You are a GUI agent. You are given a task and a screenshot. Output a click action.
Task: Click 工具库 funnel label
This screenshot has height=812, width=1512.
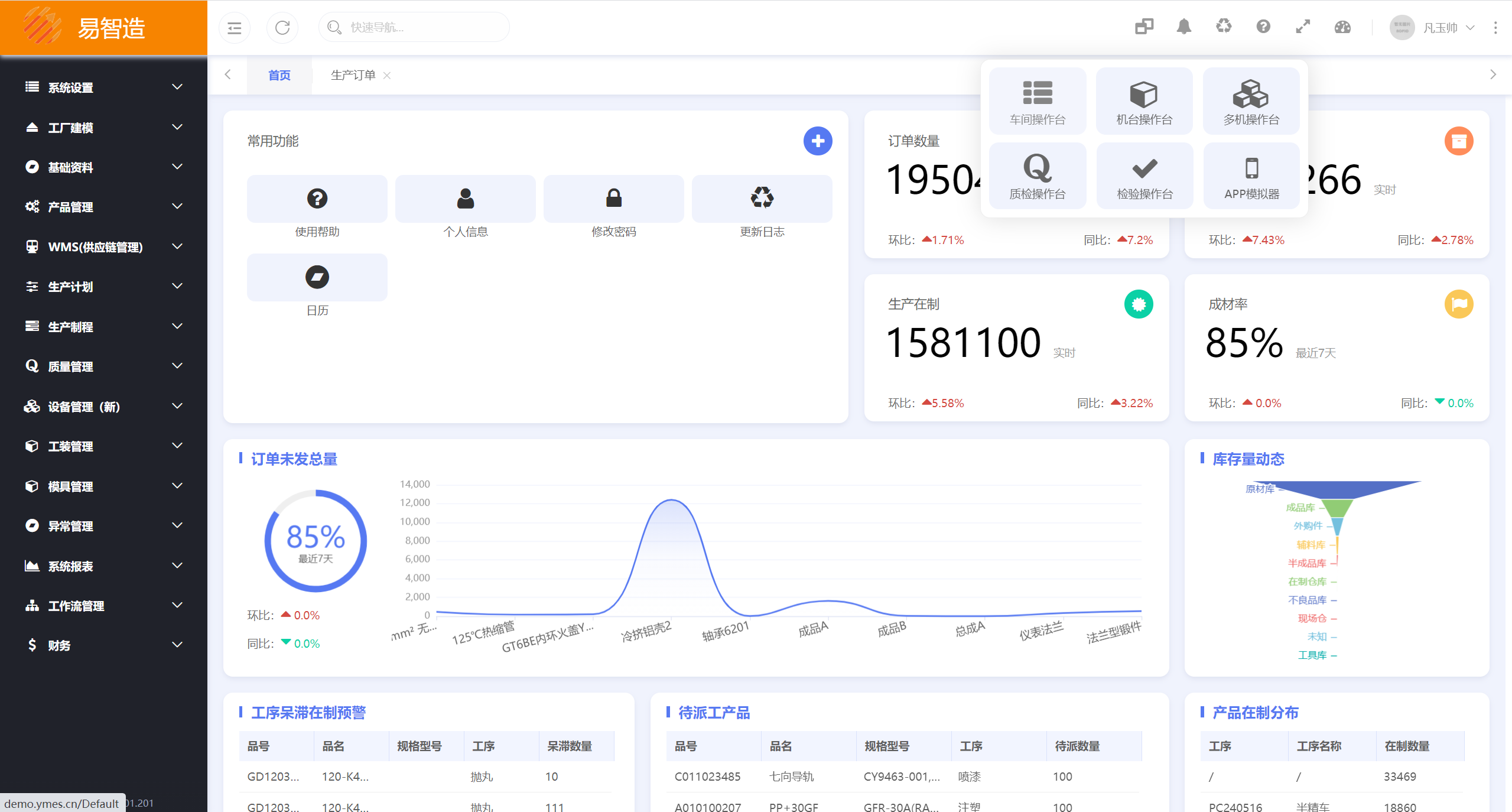1312,655
